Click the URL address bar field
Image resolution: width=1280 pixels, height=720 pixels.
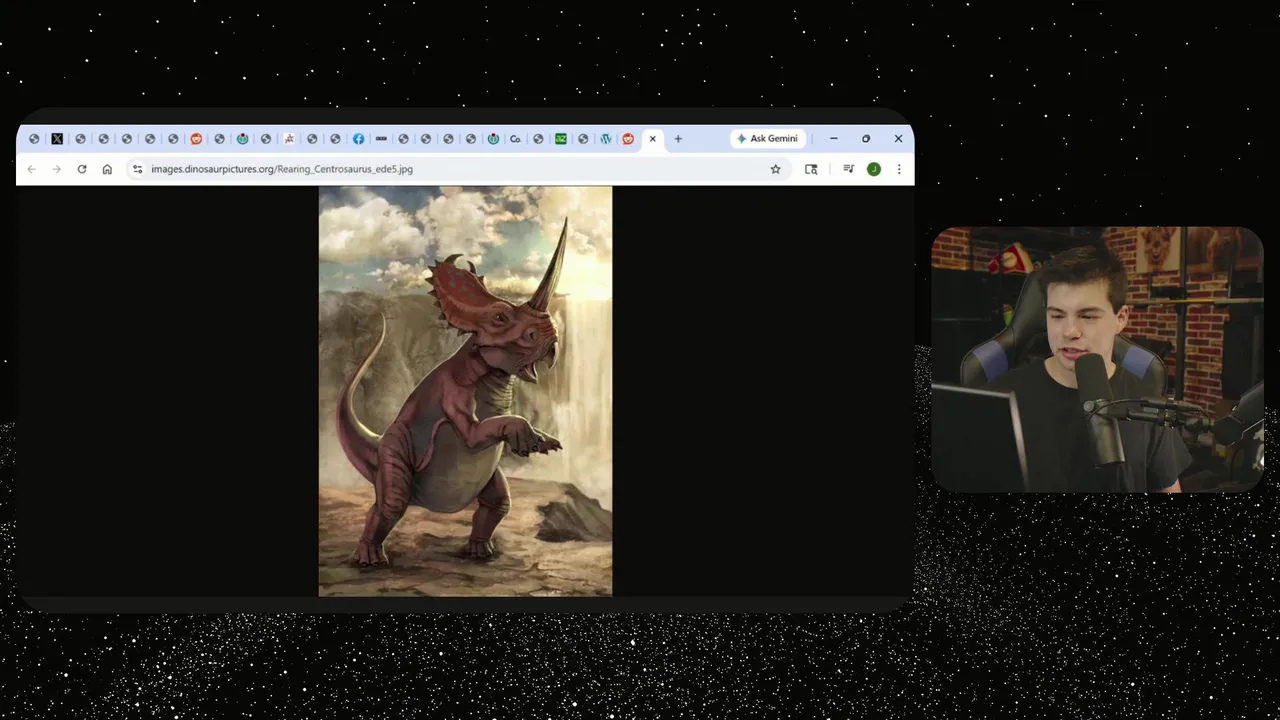(457, 169)
